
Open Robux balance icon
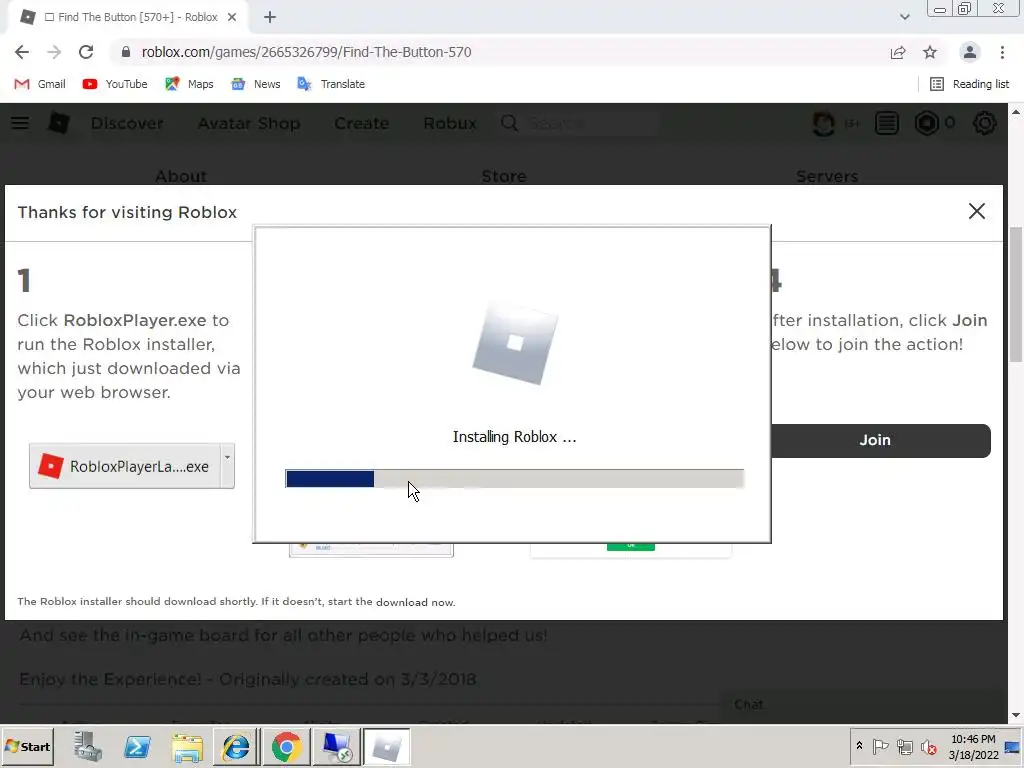click(927, 123)
